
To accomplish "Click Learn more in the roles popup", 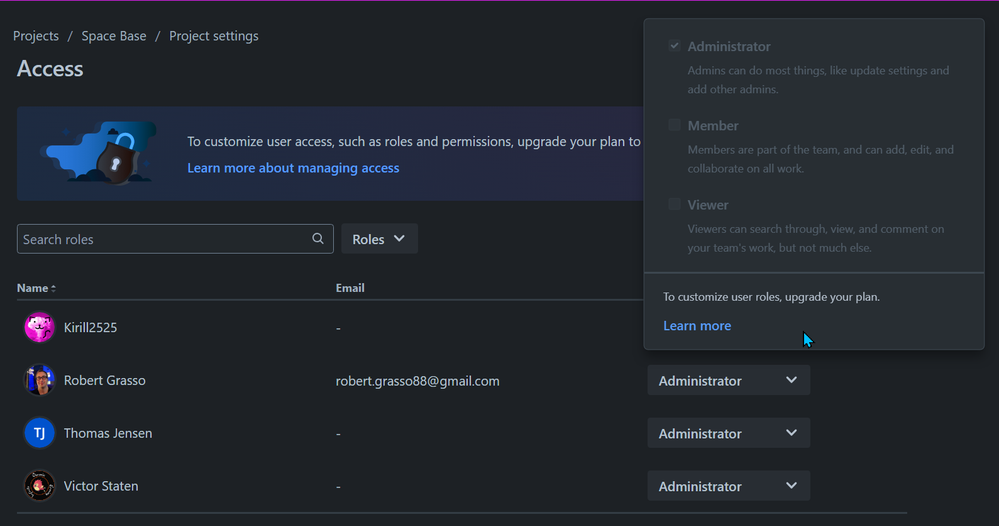I will coord(697,326).
